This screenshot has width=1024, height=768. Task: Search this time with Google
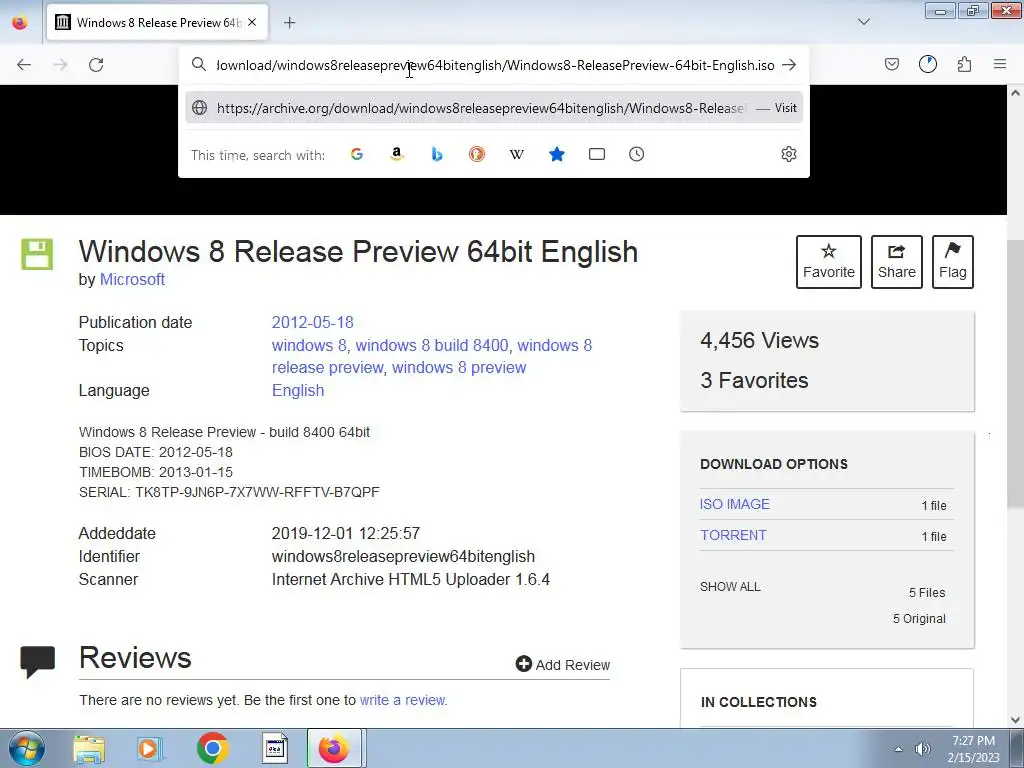point(357,154)
